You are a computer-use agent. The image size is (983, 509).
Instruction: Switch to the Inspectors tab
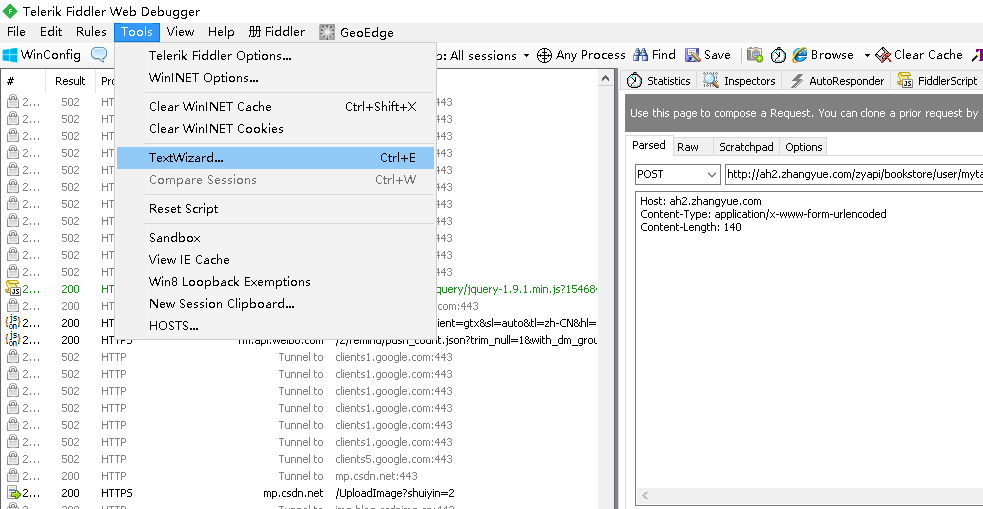[x=740, y=81]
